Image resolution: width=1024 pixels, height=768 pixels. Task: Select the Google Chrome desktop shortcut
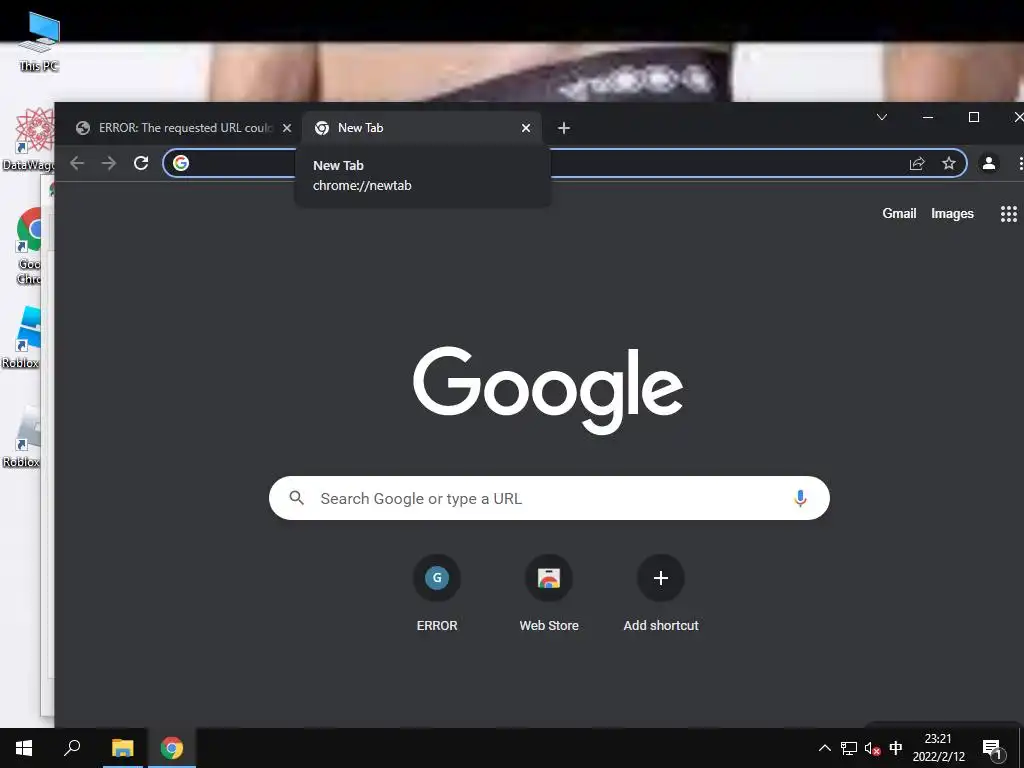[30, 246]
